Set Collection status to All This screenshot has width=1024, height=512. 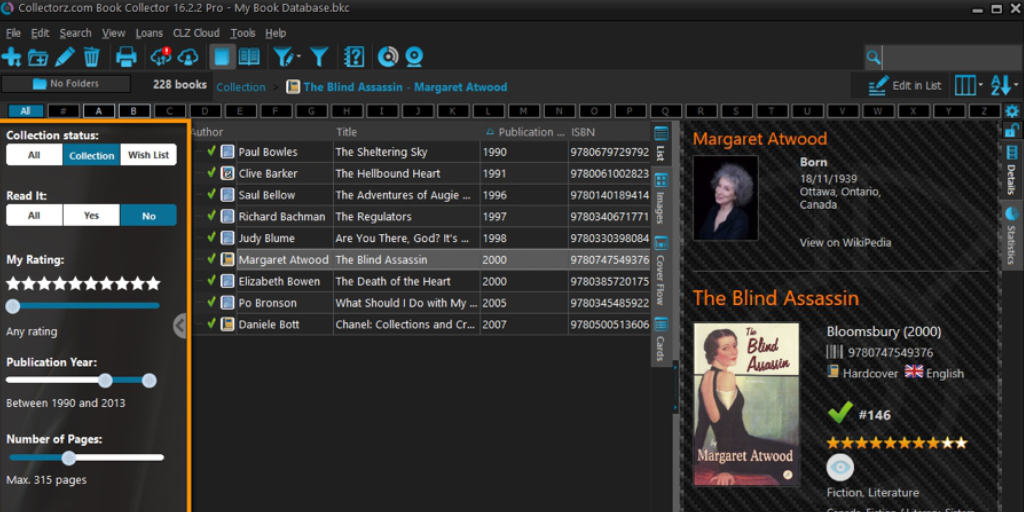(x=34, y=155)
